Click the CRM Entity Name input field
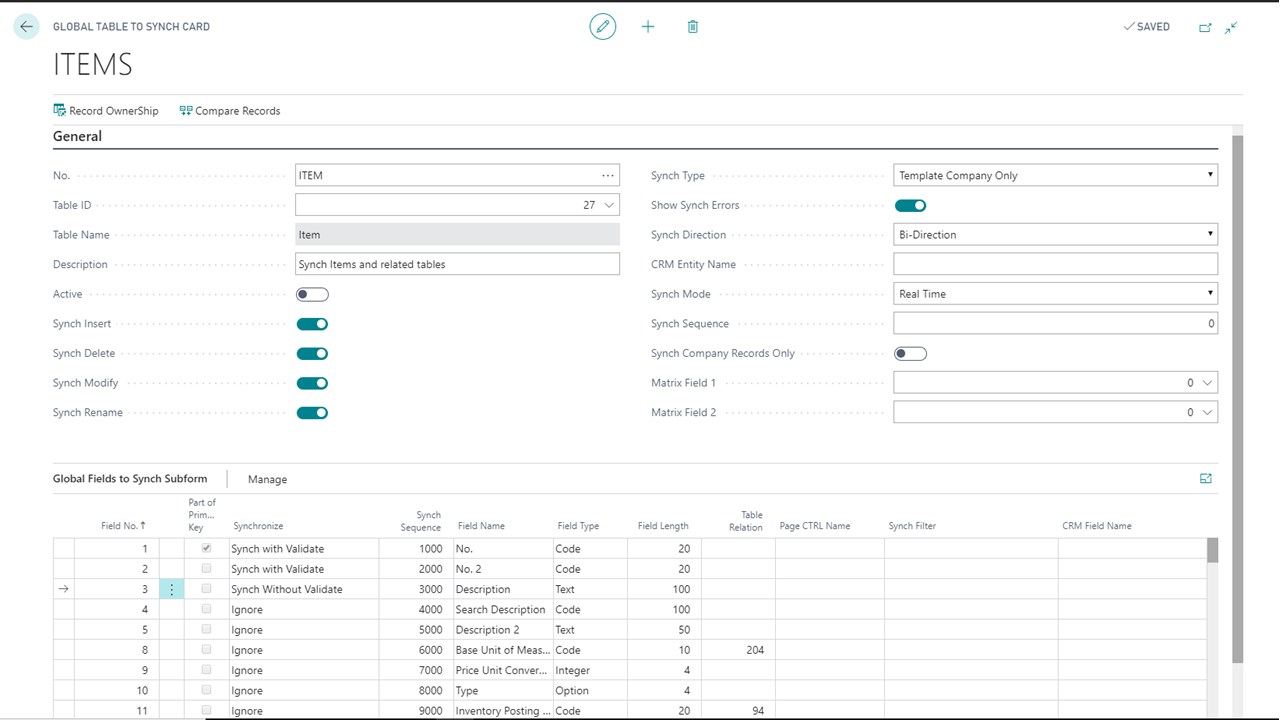This screenshot has width=1280, height=720. (x=1055, y=264)
